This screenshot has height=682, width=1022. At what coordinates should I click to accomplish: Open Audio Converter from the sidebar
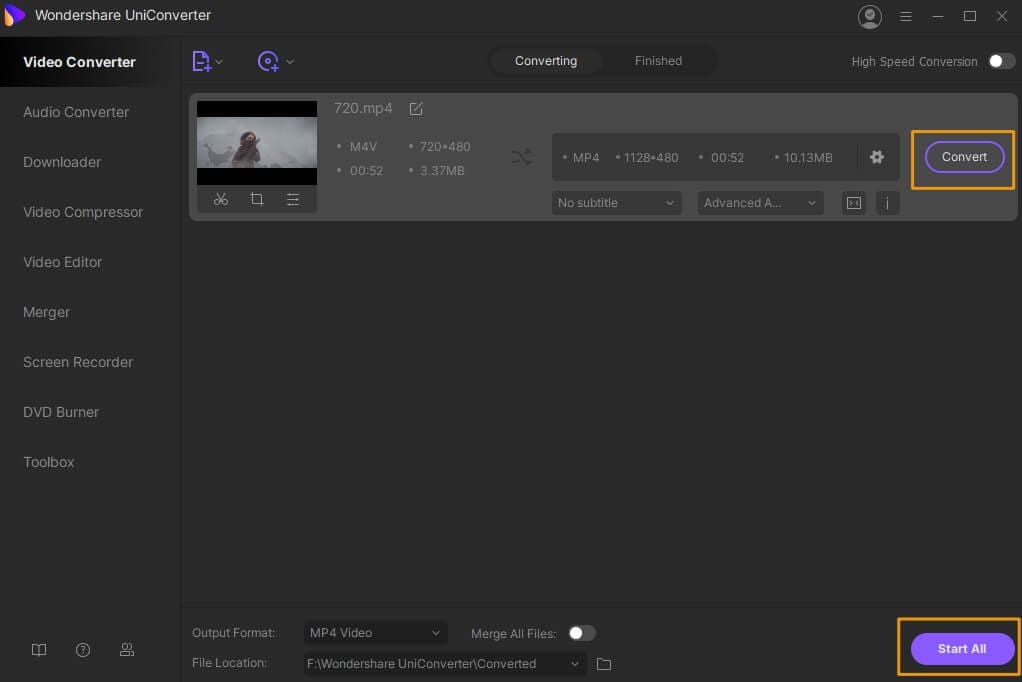point(76,112)
